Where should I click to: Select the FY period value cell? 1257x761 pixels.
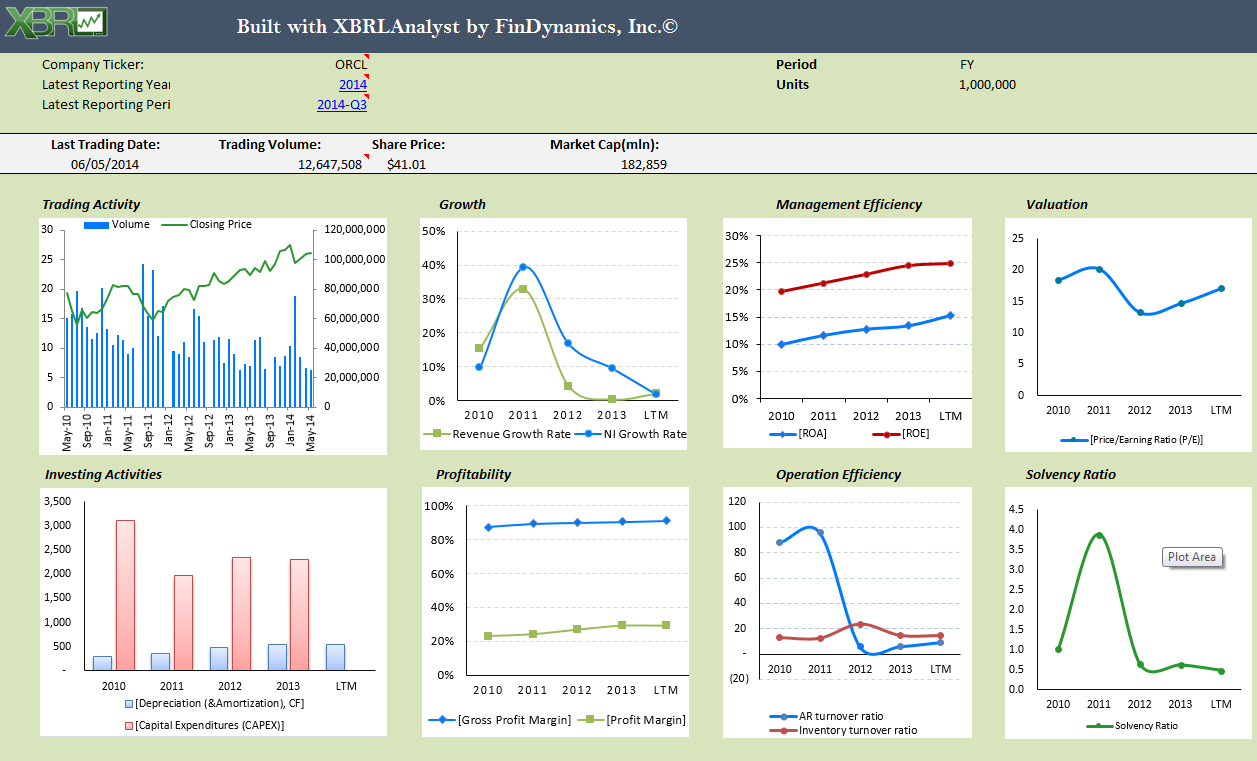click(x=967, y=65)
